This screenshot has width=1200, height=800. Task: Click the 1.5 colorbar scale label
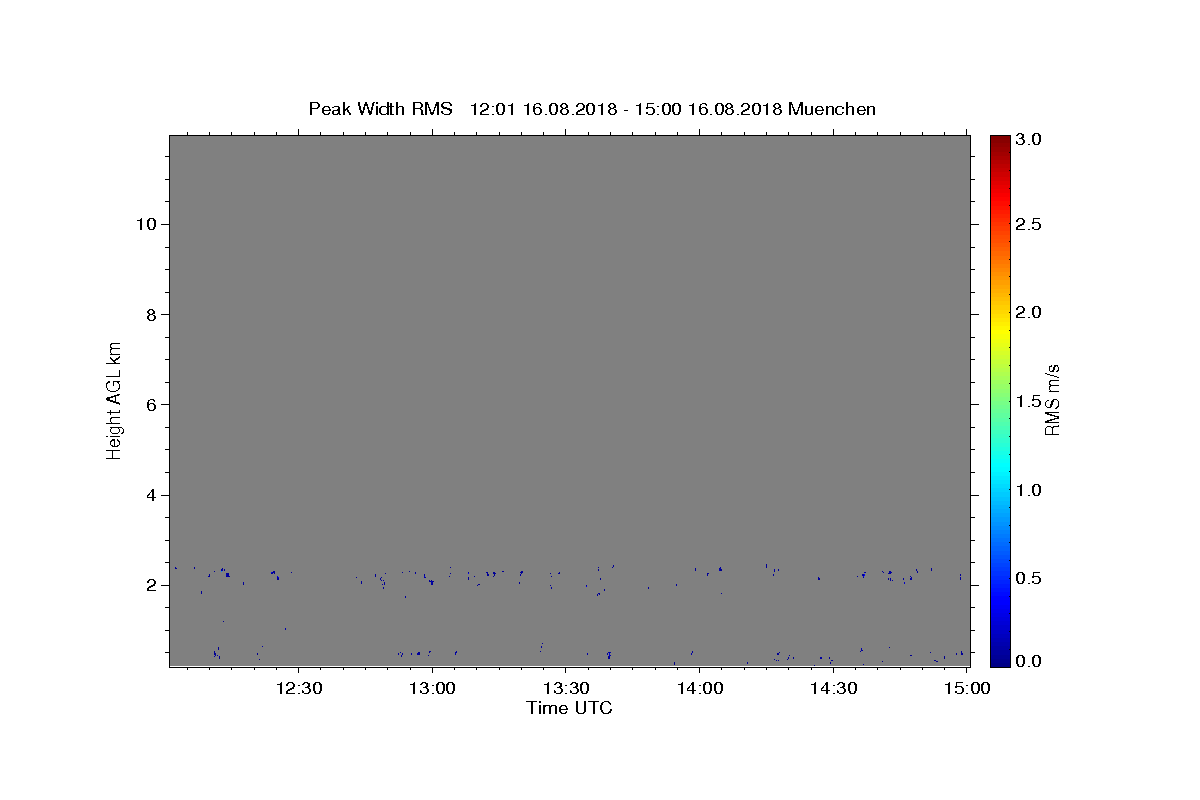click(1030, 401)
